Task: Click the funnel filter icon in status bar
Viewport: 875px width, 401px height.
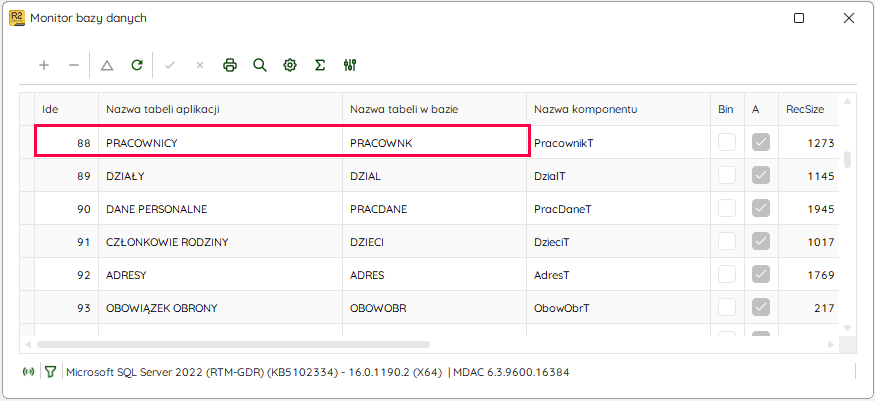Action: coord(51,371)
